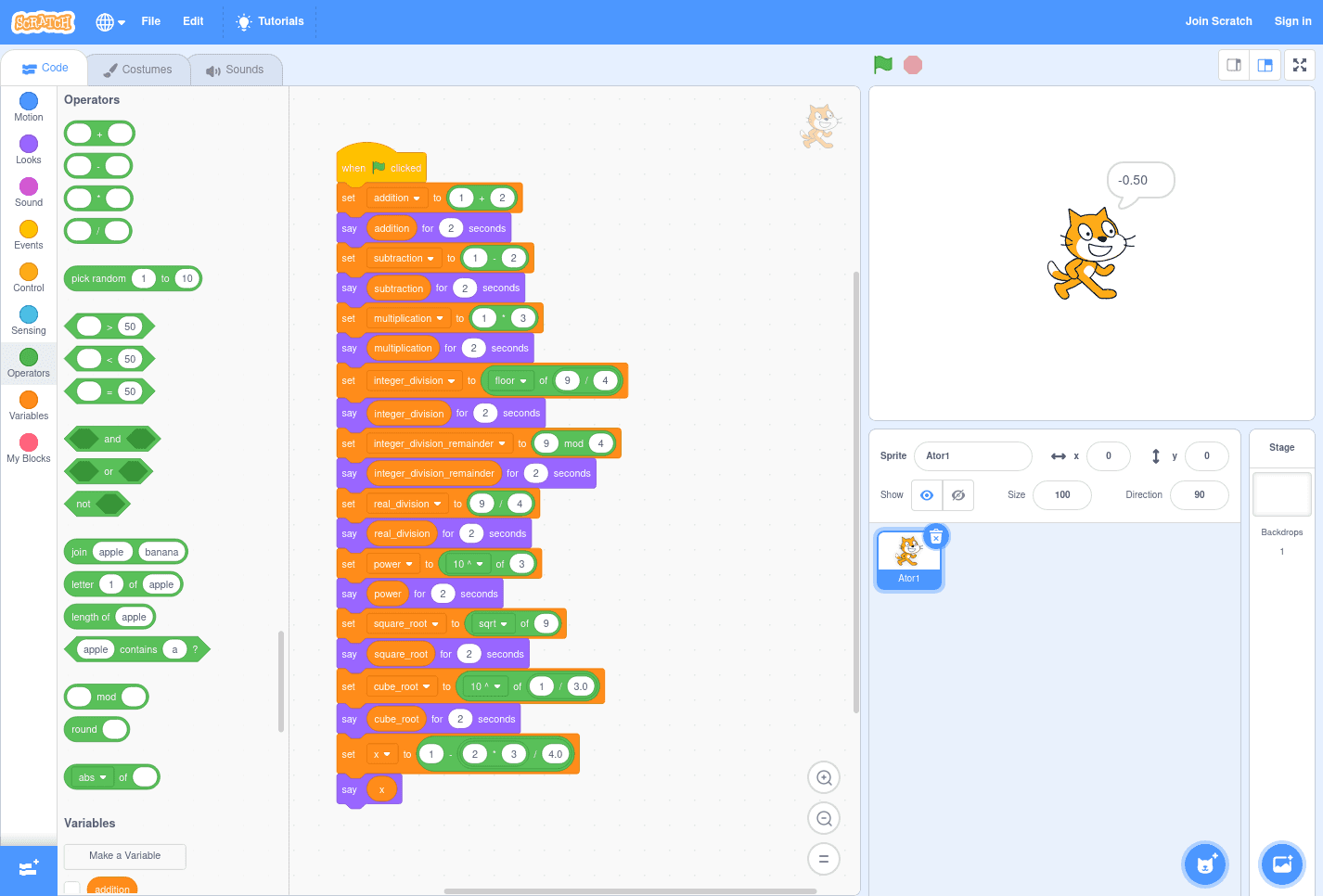Select the Operators block category

(29, 364)
